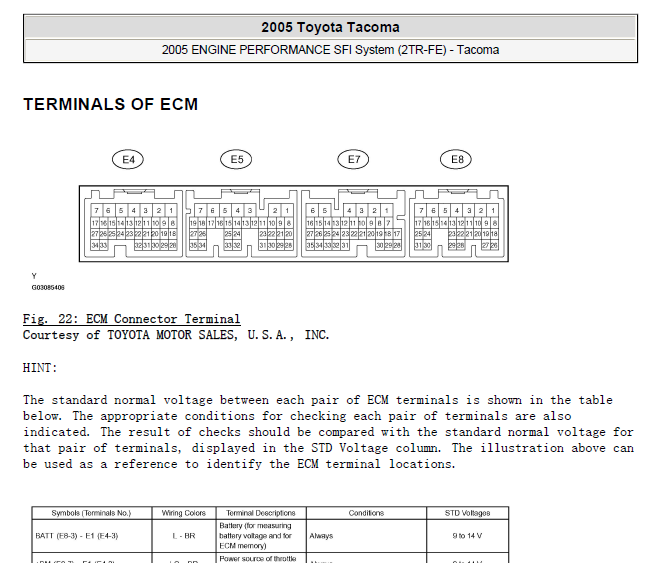Click the 'Courtesy of TOYOTA MOTOR SALES' line
The height and width of the screenshot is (563, 651).
click(x=176, y=335)
